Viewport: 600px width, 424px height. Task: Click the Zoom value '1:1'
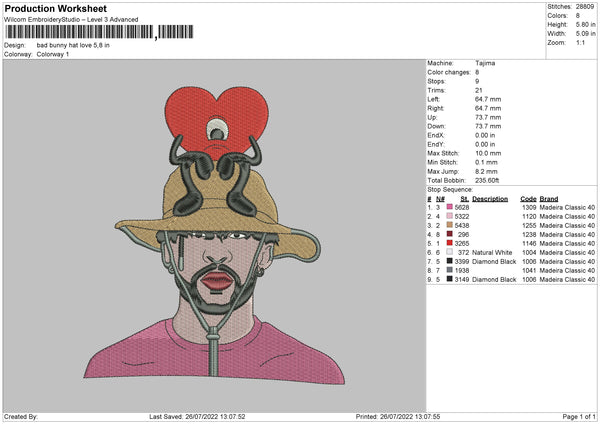tap(580, 42)
